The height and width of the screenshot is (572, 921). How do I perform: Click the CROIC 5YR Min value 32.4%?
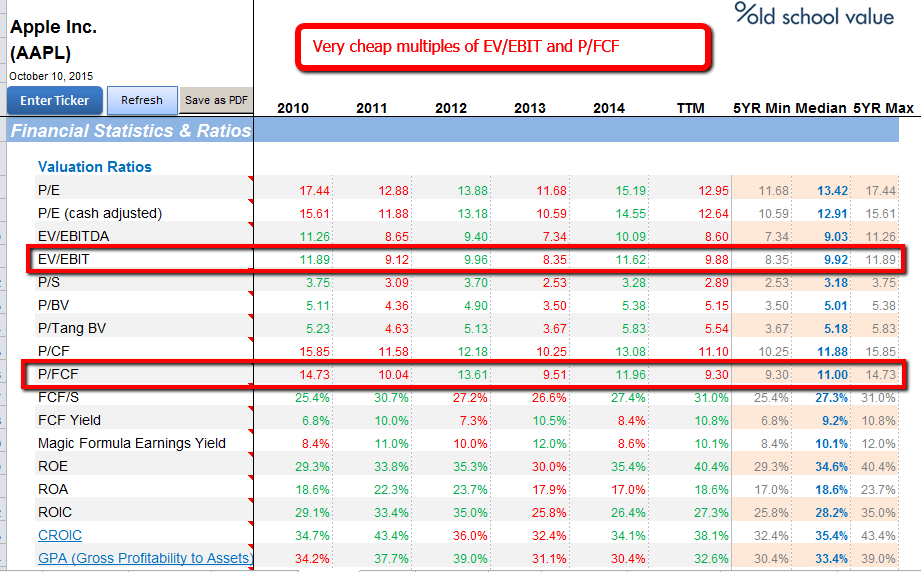[771, 536]
